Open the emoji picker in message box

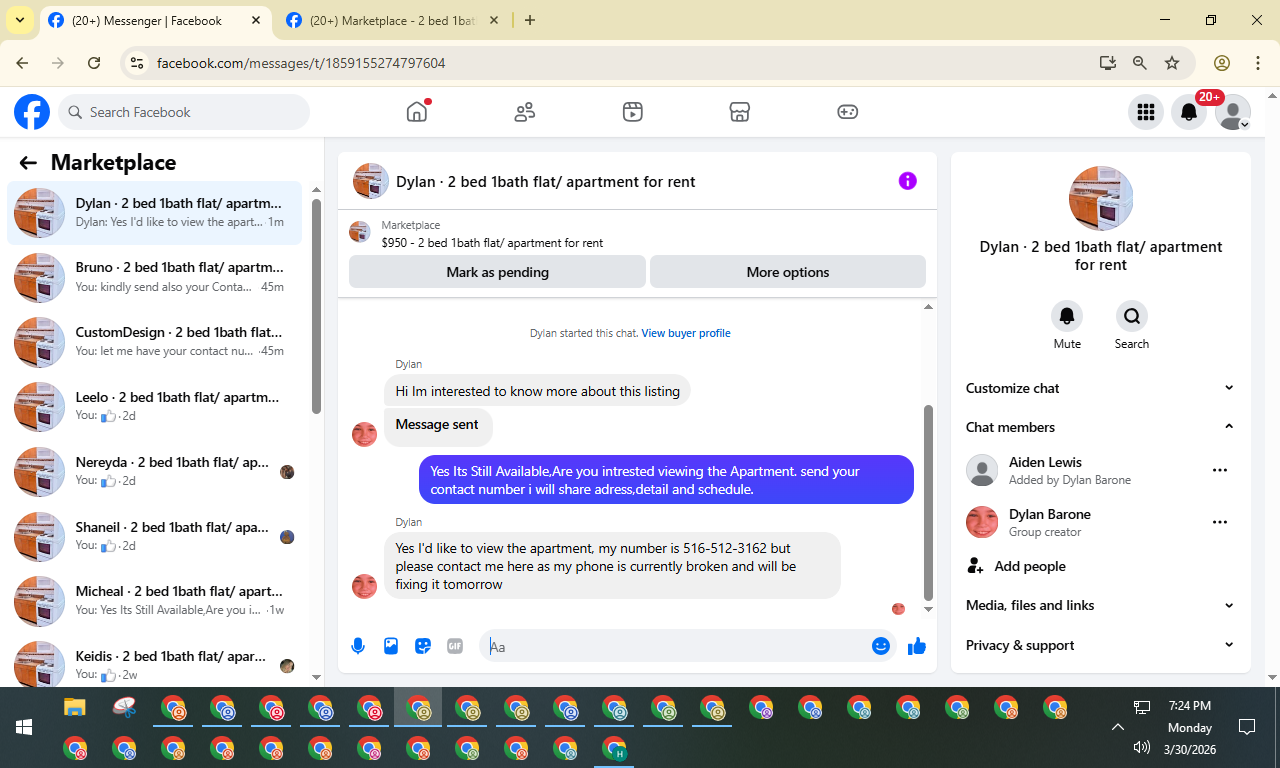881,646
